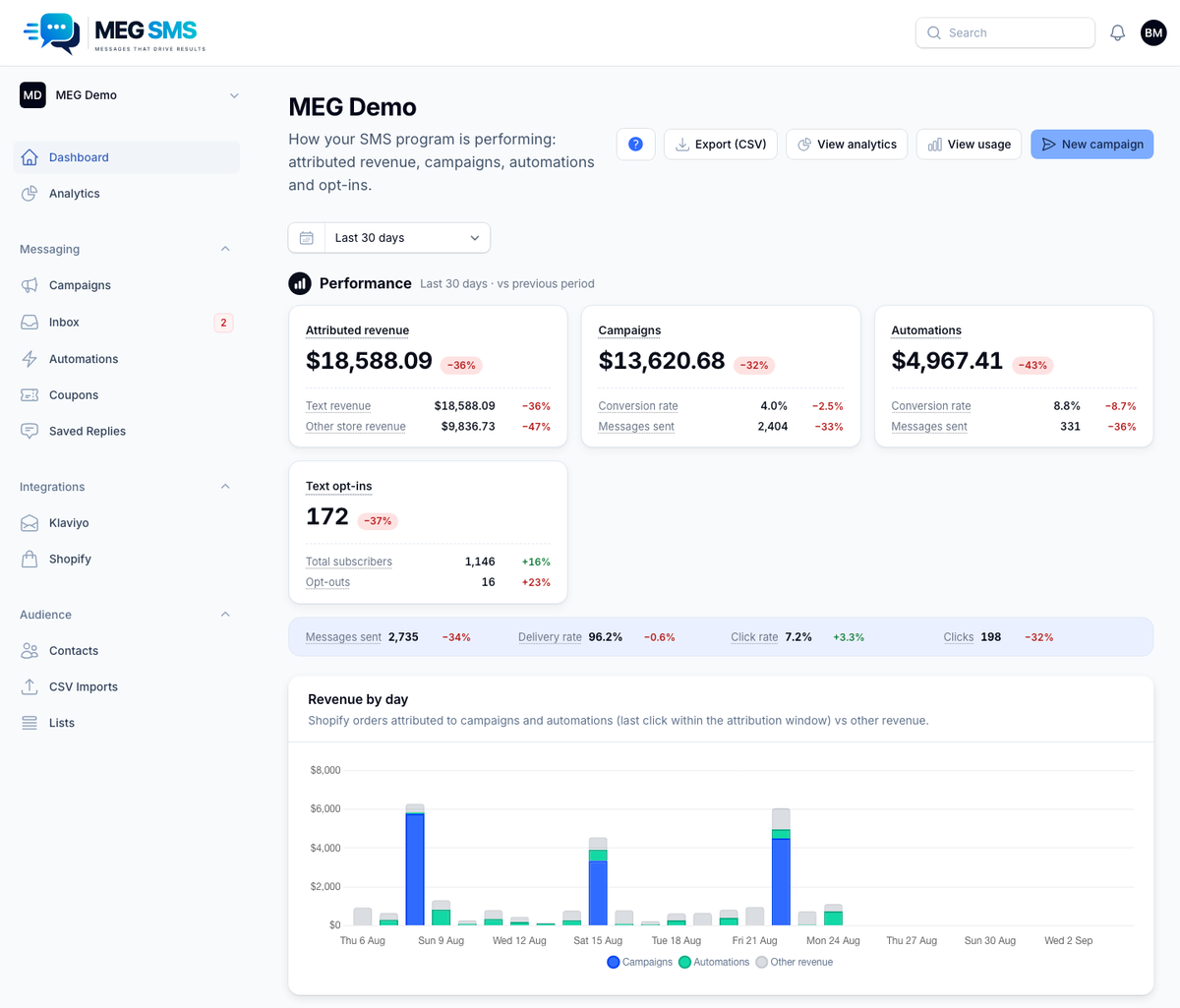Viewport: 1180px width, 1008px height.
Task: Go to Dashboard in sidebar
Action: pyautogui.click(x=127, y=157)
